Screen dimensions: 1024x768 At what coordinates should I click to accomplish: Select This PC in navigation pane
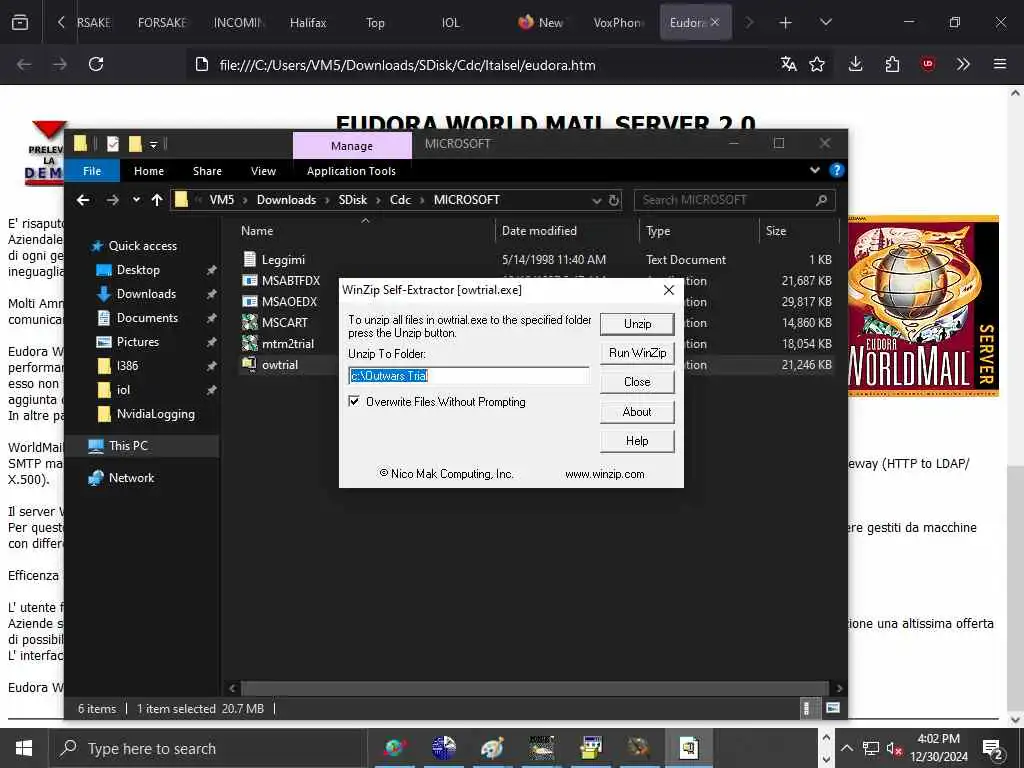point(128,446)
